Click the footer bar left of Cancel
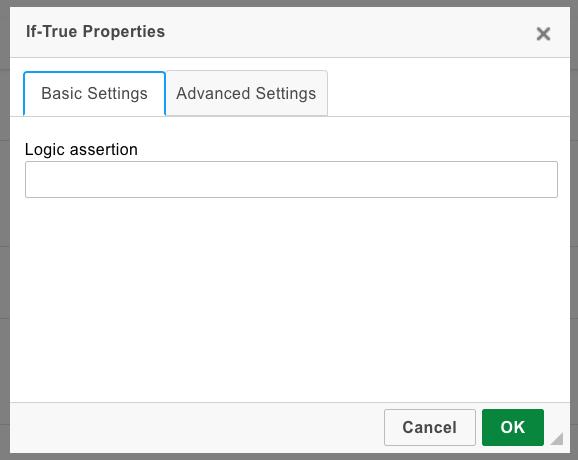 pyautogui.click(x=195, y=428)
